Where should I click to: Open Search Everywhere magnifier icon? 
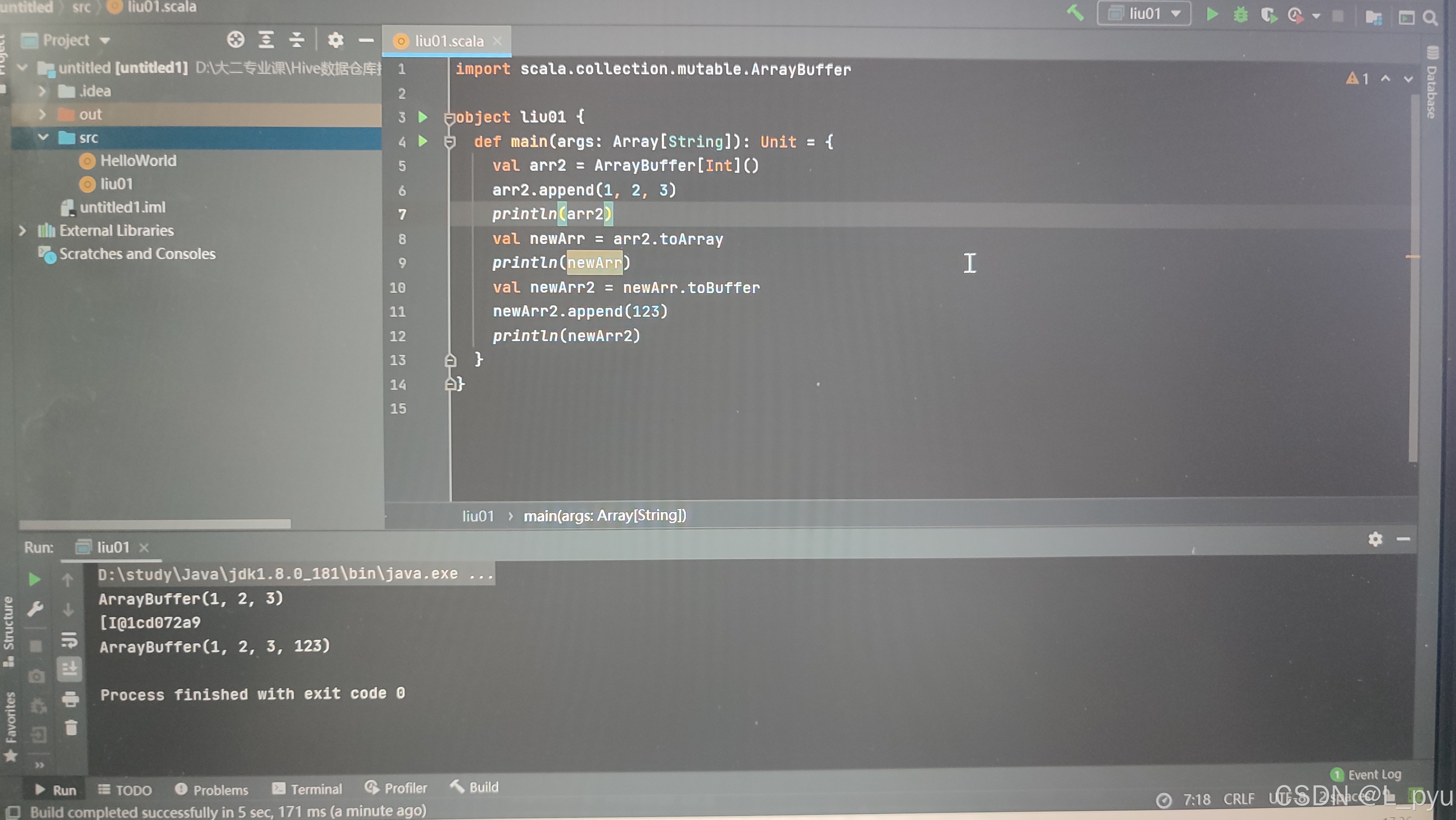coord(1431,17)
